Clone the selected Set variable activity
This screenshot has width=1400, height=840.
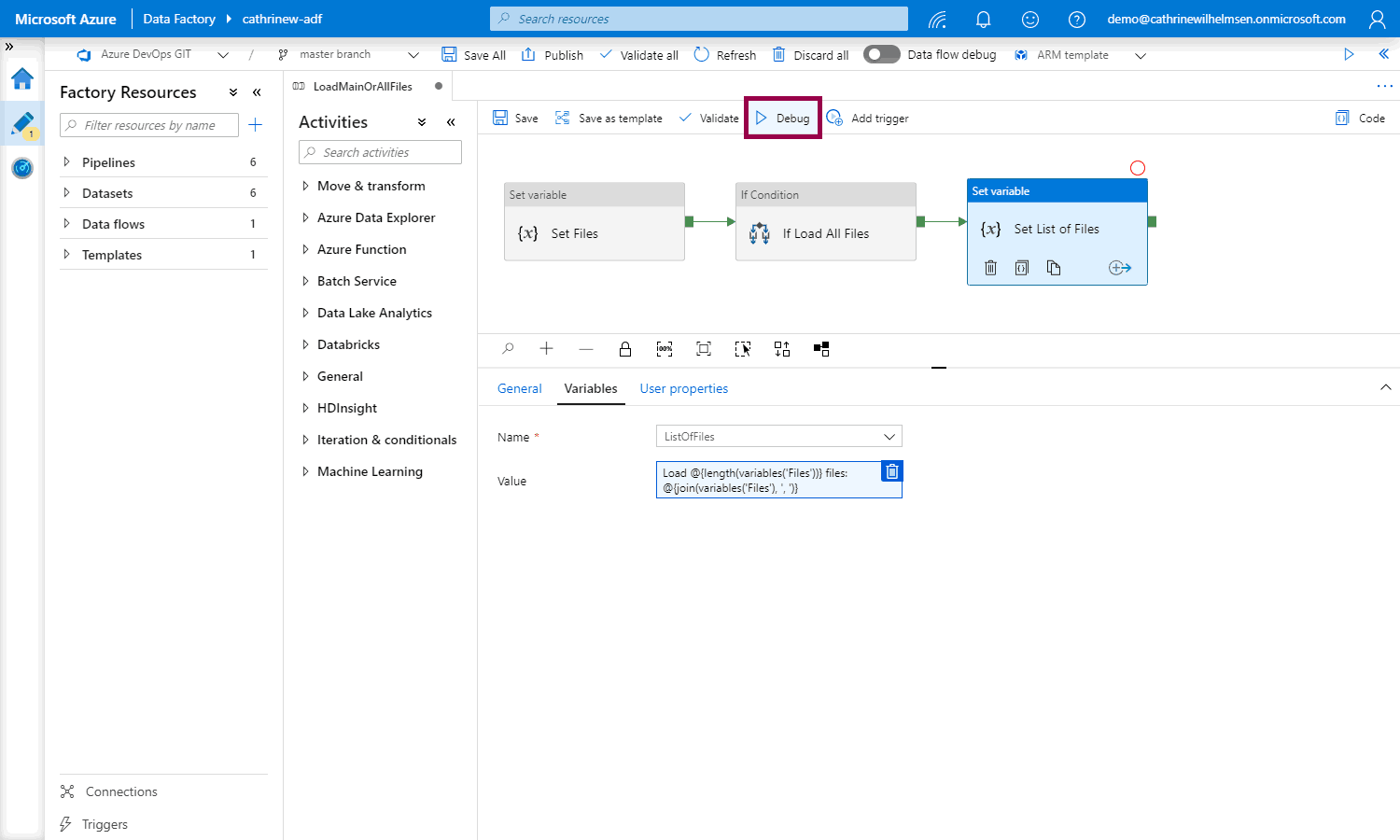[x=1054, y=268]
